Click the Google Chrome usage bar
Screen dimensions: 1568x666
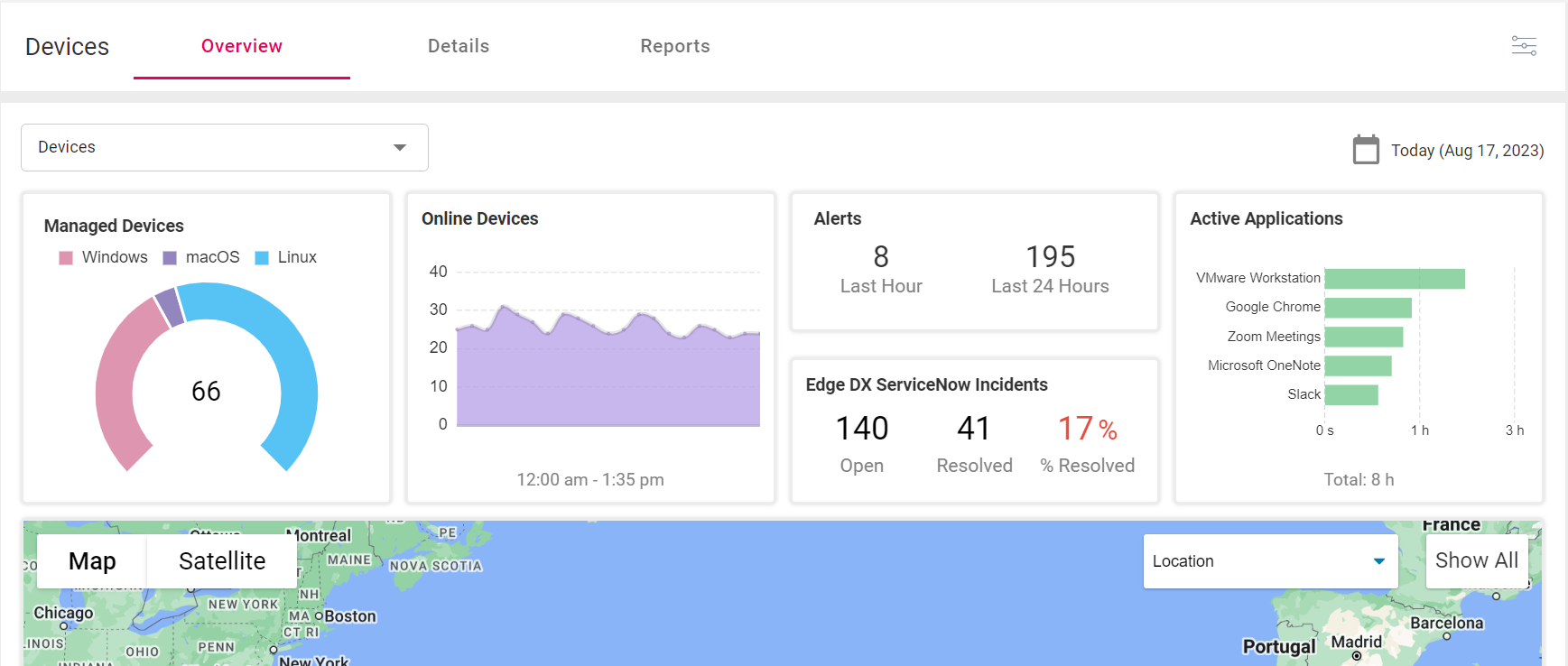tap(1368, 308)
